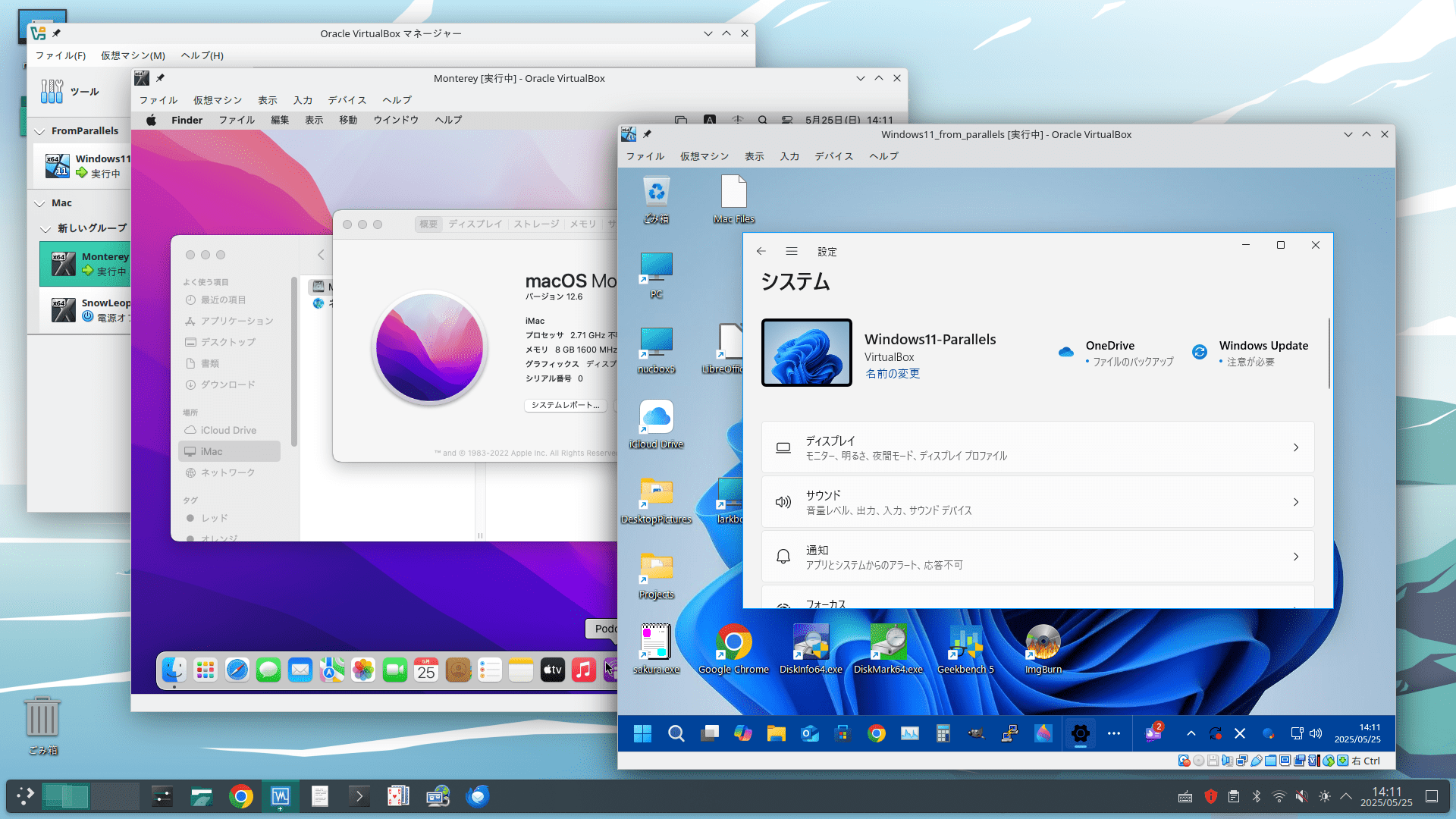The height and width of the screenshot is (819, 1456).
Task: Open File Explorer in the Windows taskbar
Action: (776, 733)
